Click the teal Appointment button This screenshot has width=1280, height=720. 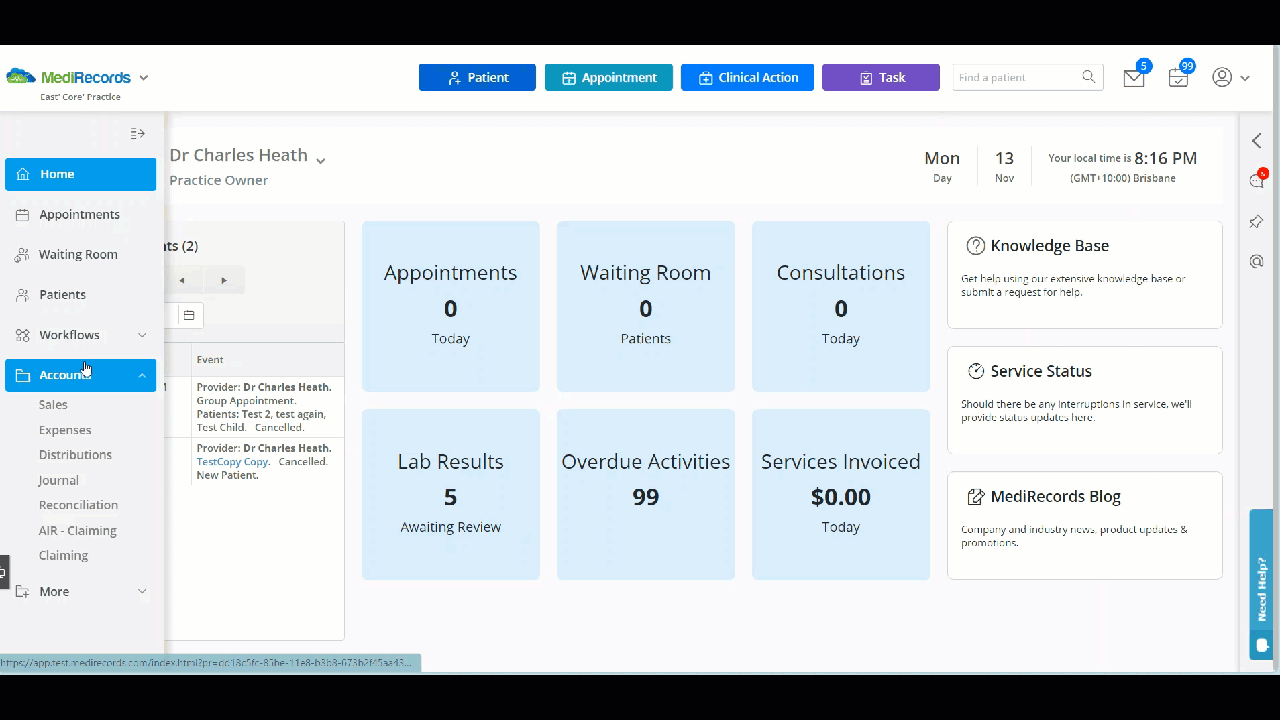click(609, 77)
